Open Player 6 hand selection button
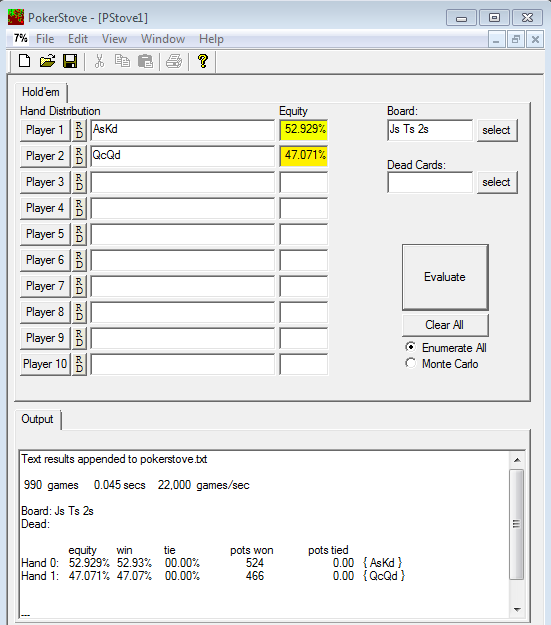 (x=45, y=260)
